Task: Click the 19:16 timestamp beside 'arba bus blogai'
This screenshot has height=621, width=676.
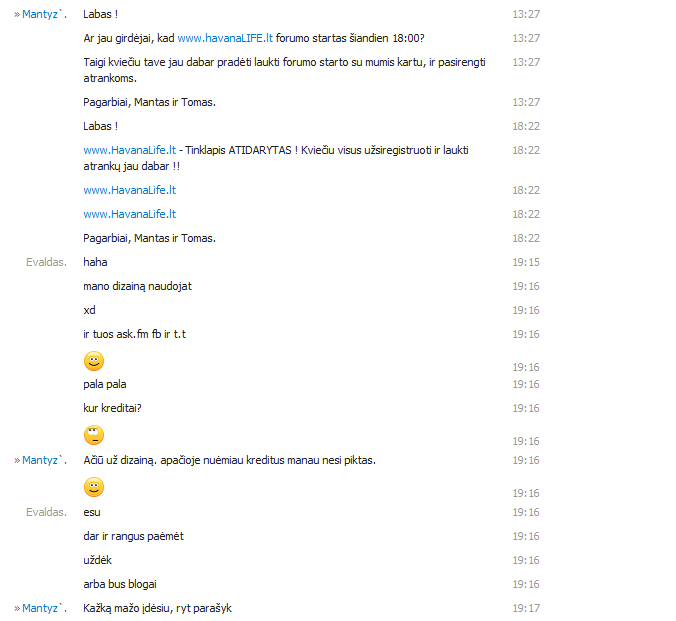Action: coord(526,584)
